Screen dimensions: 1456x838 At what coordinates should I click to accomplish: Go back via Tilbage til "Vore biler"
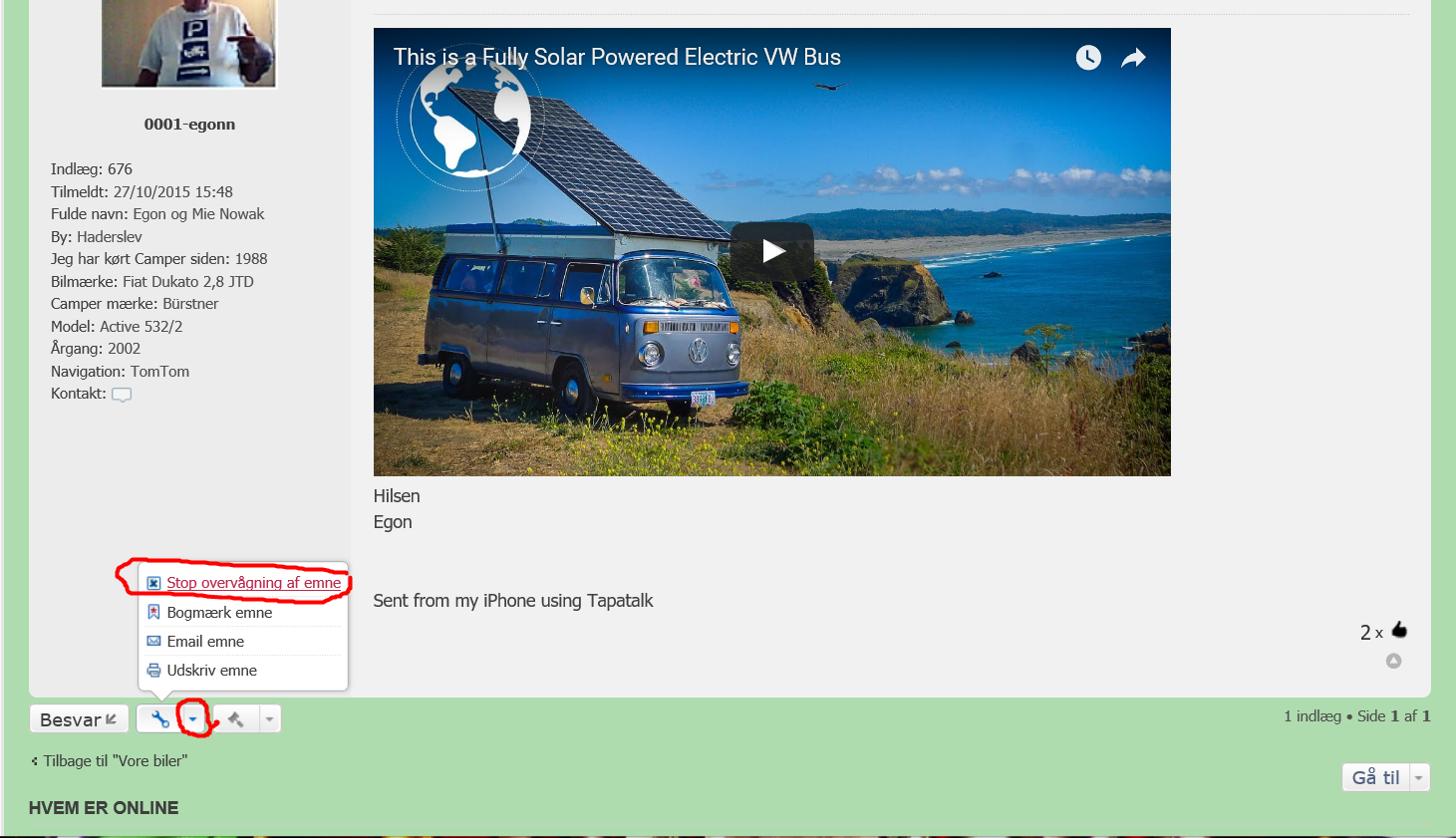pos(115,761)
